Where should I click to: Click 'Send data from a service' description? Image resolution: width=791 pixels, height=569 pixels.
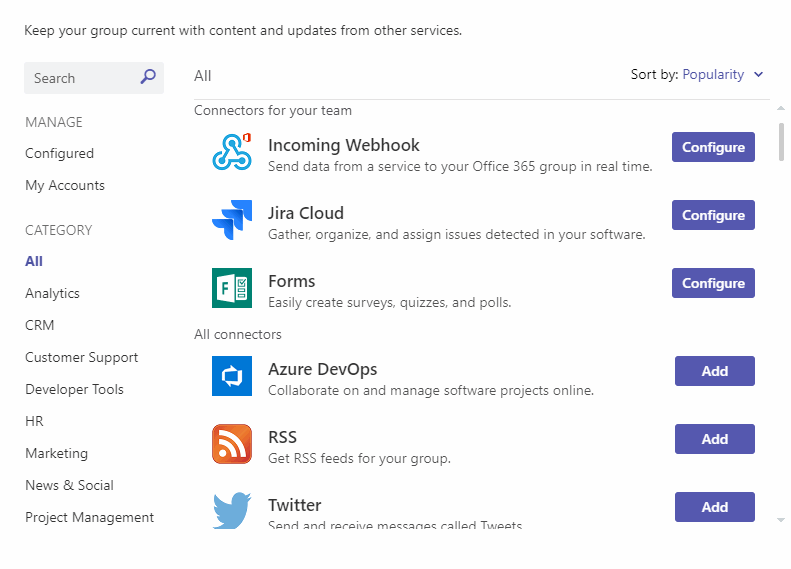click(x=460, y=166)
